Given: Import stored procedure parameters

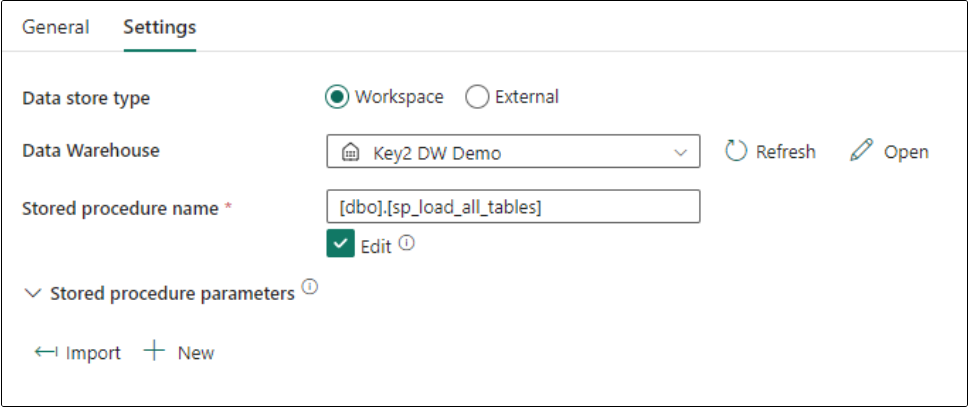Looking at the screenshot, I should 78,352.
